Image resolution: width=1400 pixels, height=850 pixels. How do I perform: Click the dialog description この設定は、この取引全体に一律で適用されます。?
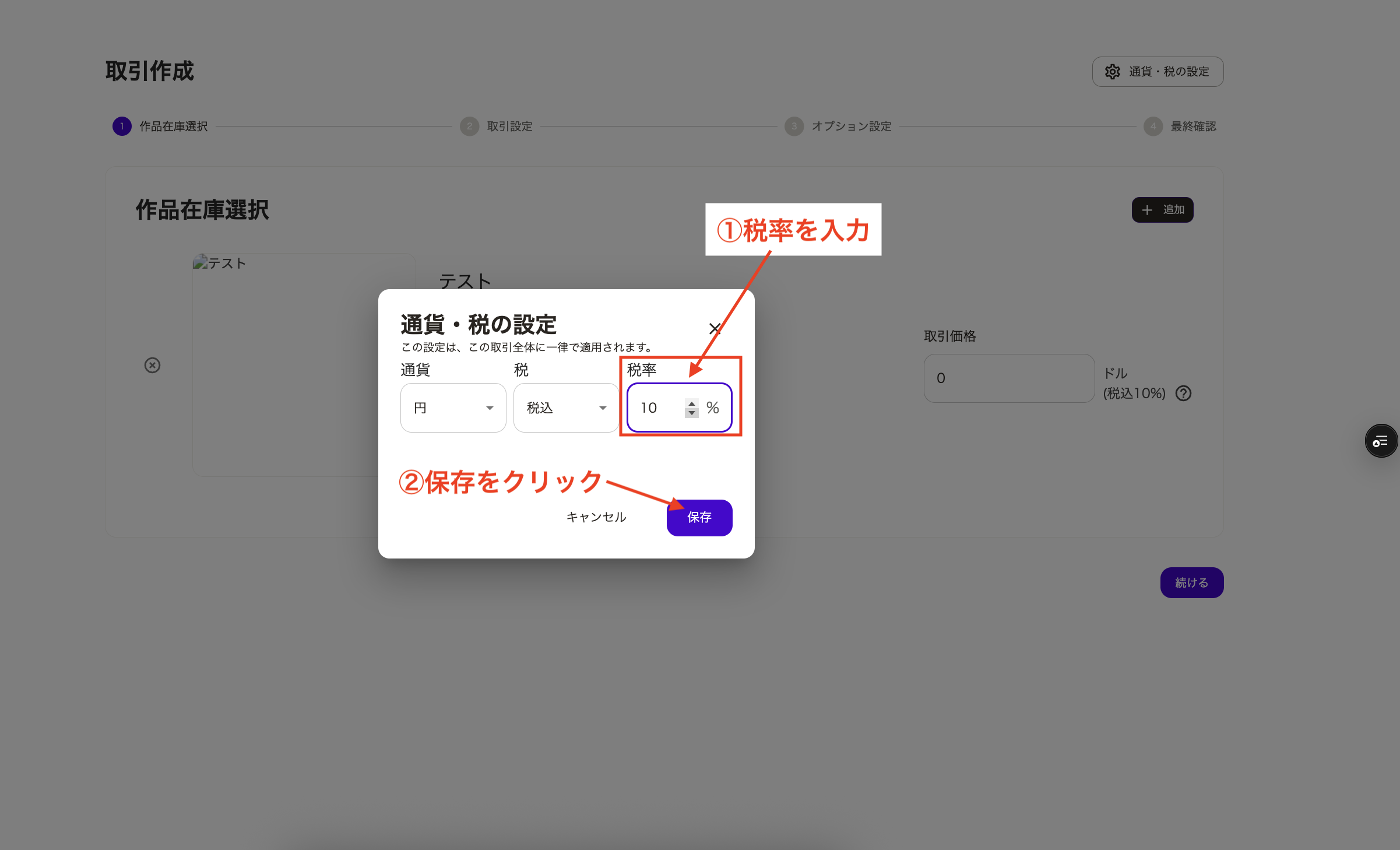[527, 347]
